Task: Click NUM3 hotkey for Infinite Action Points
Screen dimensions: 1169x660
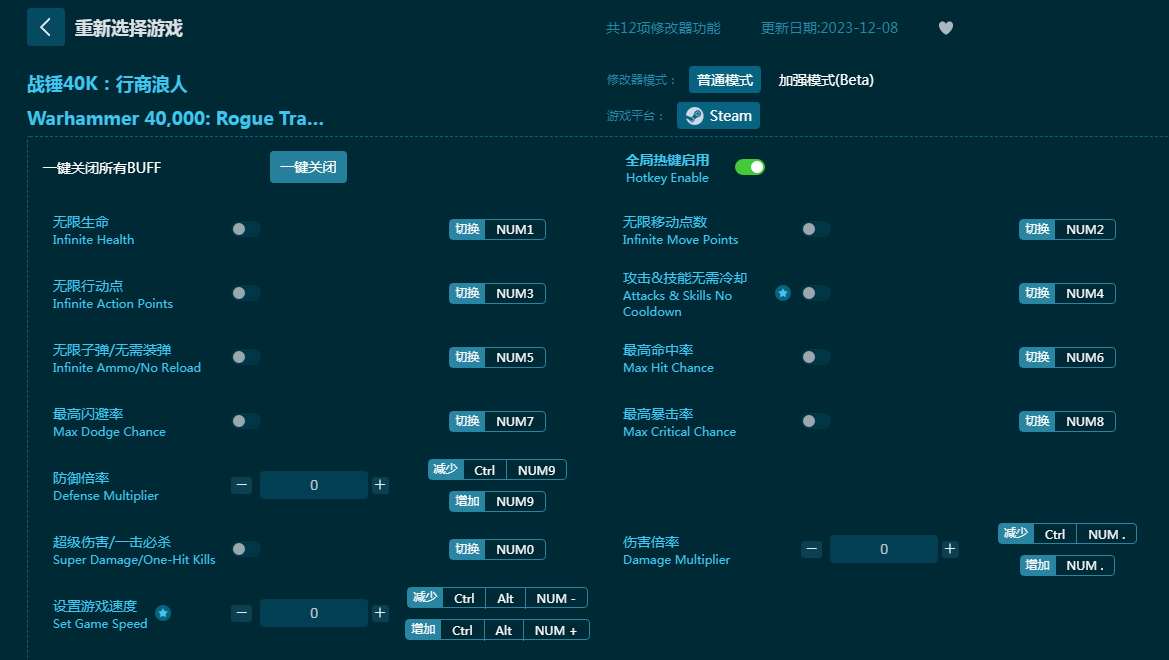Action: coord(497,294)
